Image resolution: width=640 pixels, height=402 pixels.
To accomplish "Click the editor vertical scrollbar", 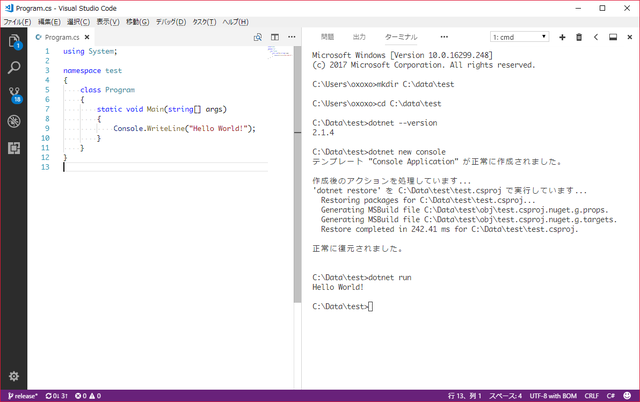I will coord(298,175).
